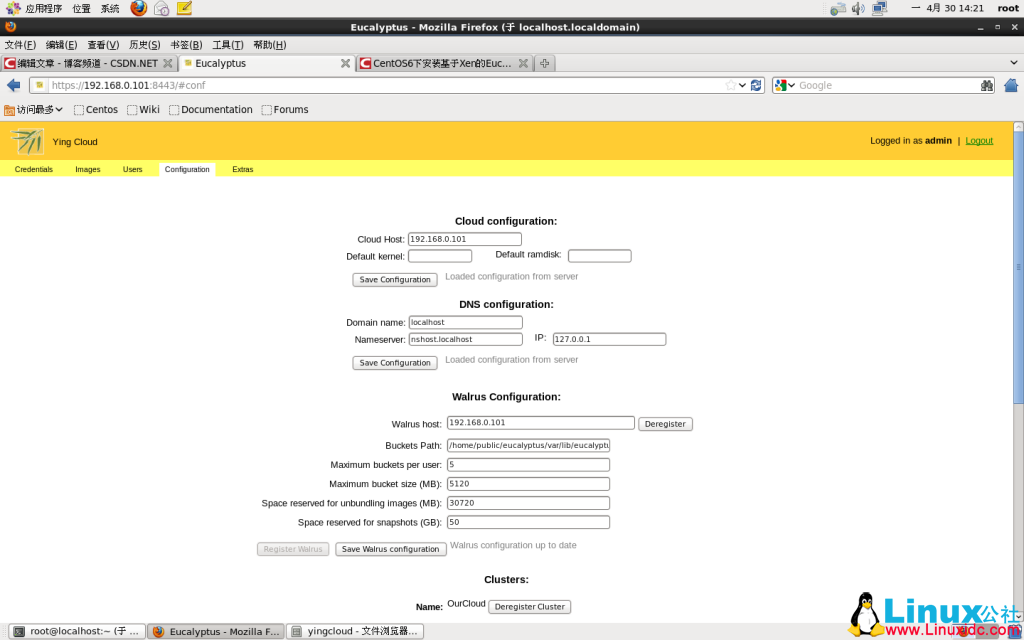Open a new tab with plus button
This screenshot has height=640, width=1024.
[544, 63]
